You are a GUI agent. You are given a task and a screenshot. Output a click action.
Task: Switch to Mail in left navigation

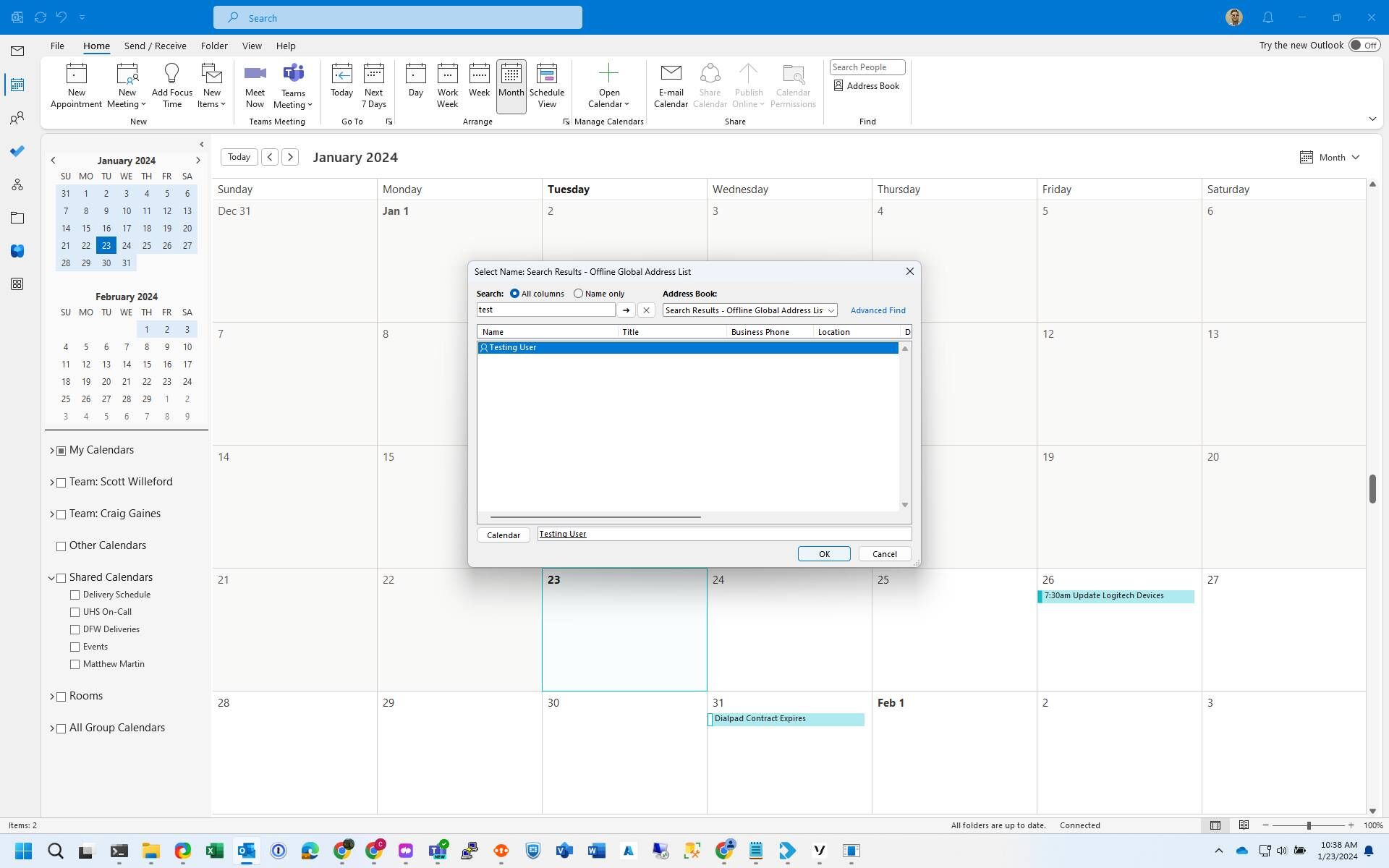tap(17, 51)
